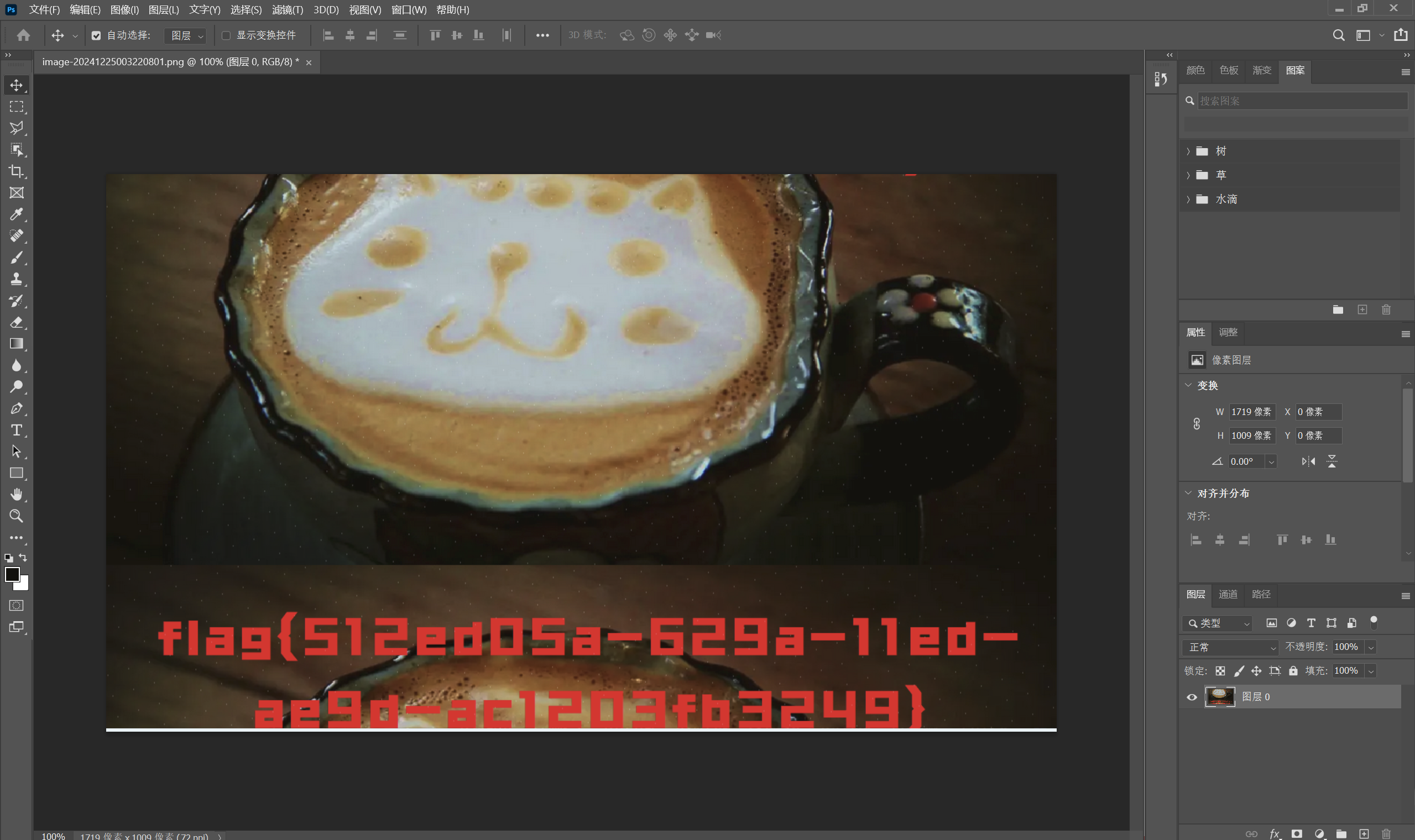Open the 类型 layer filter dropdown

pyautogui.click(x=1217, y=623)
